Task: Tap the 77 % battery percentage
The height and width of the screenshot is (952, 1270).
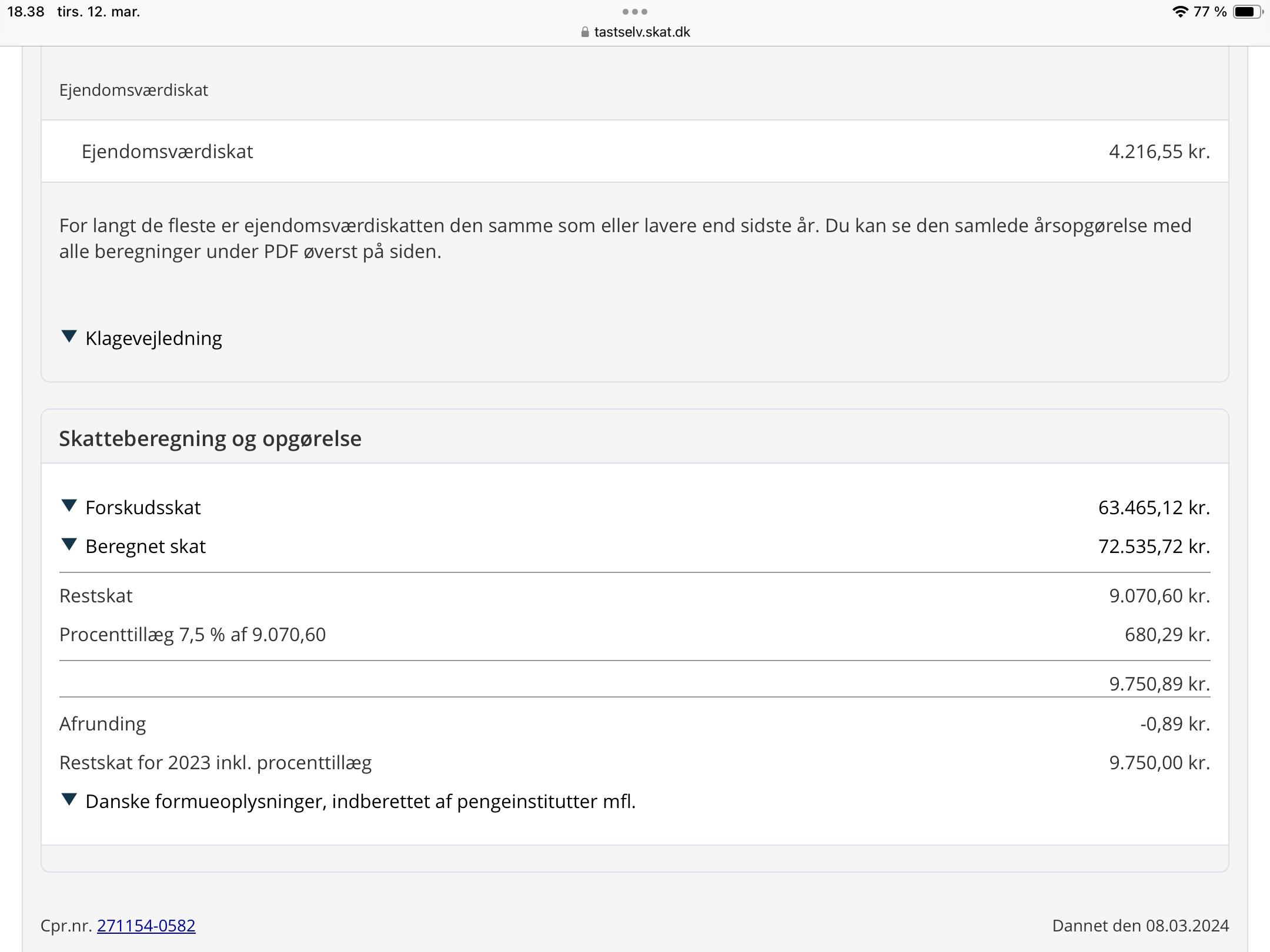Action: coord(1210,12)
